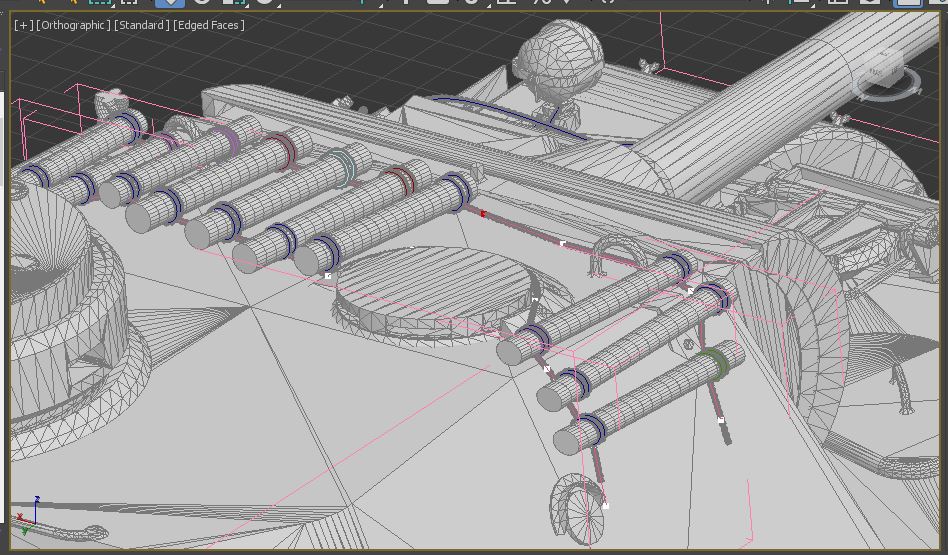This screenshot has width=948, height=555.
Task: Click the red vertex marker on the spline
Action: pos(483,213)
